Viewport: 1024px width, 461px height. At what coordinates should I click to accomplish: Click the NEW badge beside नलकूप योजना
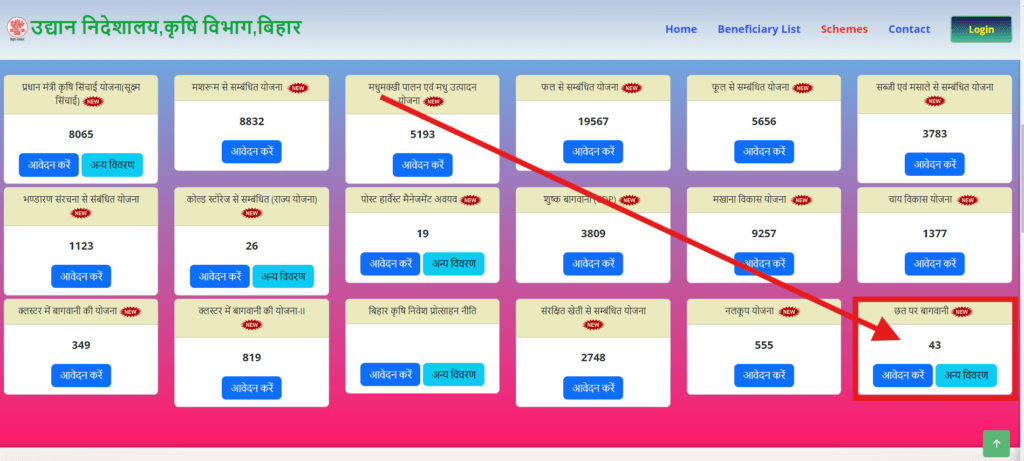[x=789, y=311]
